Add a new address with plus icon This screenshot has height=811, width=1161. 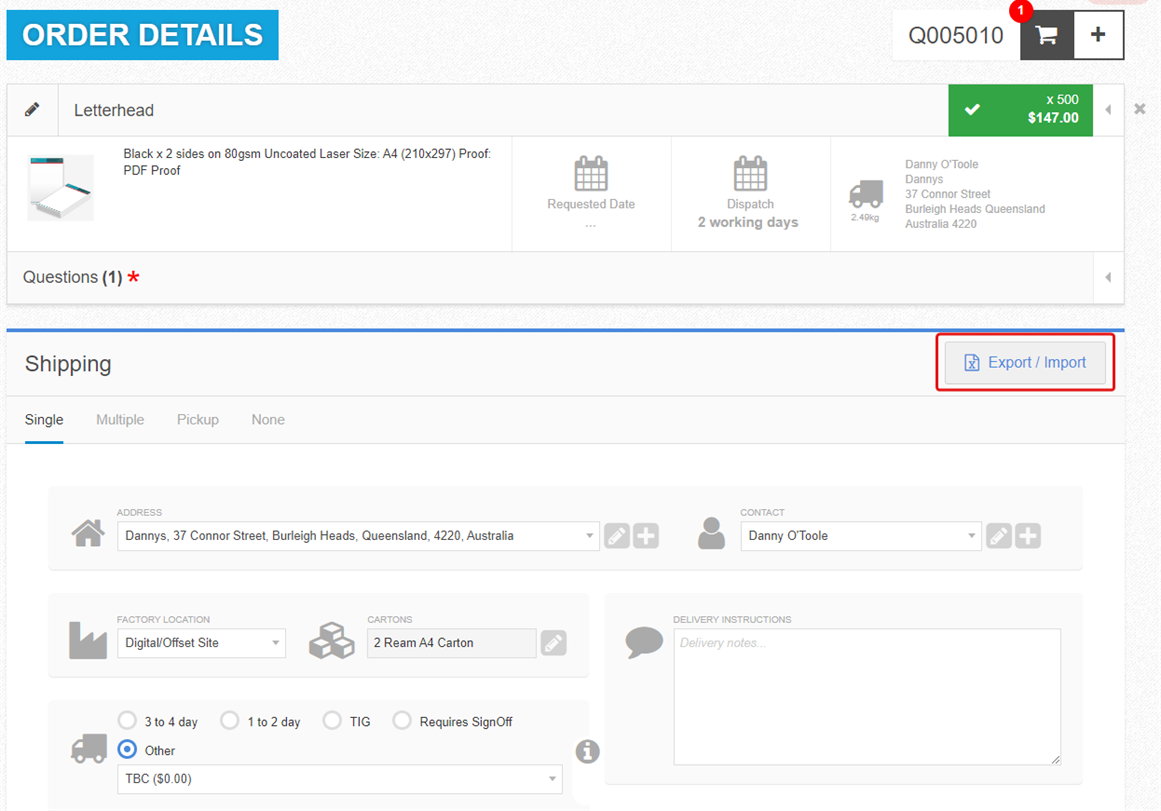click(646, 536)
